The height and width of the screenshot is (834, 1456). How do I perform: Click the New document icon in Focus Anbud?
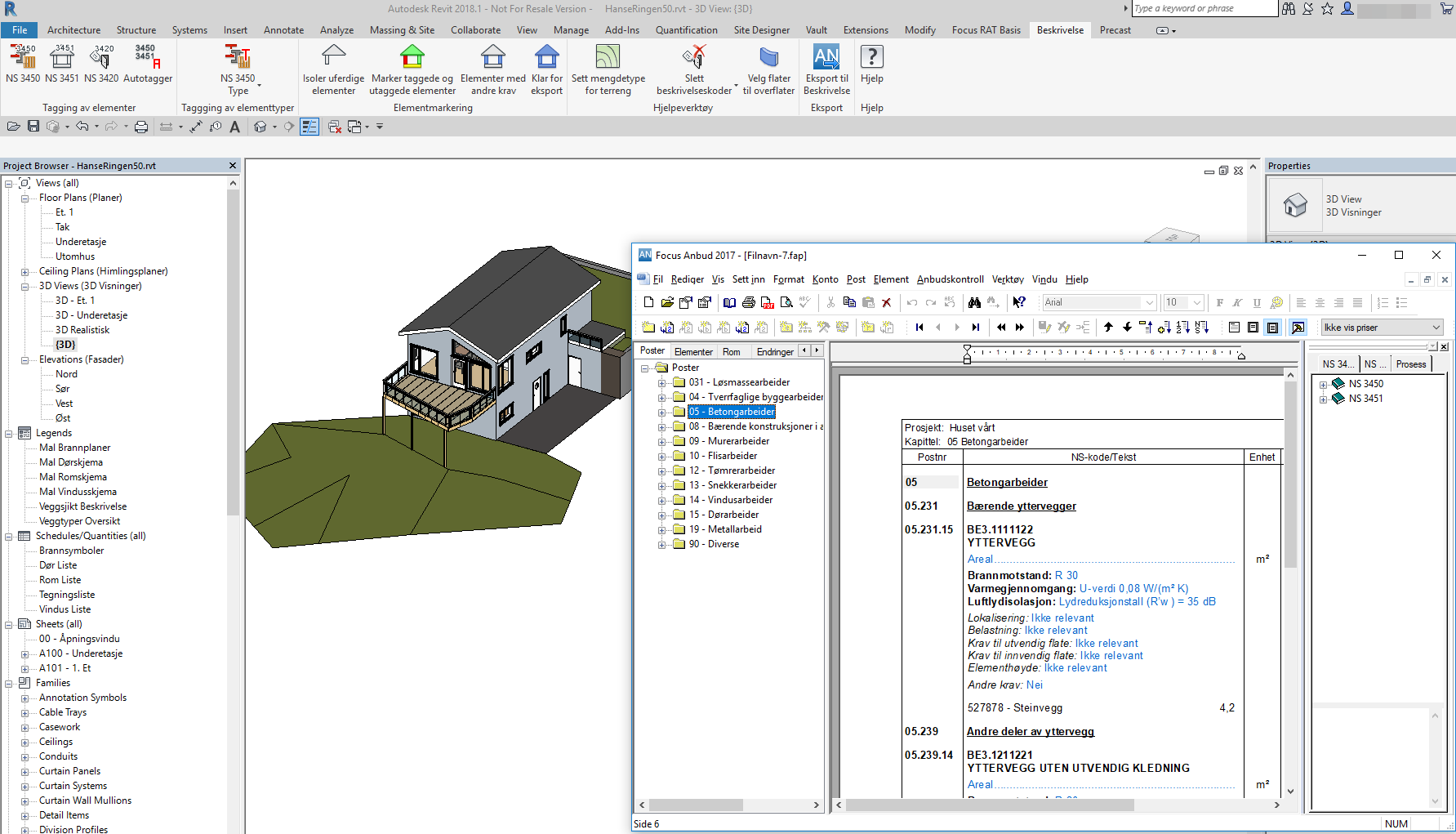(x=648, y=302)
